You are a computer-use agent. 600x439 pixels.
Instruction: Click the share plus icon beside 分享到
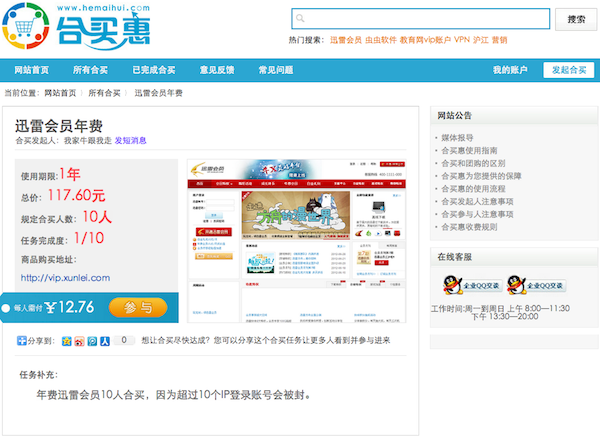tap(22, 340)
